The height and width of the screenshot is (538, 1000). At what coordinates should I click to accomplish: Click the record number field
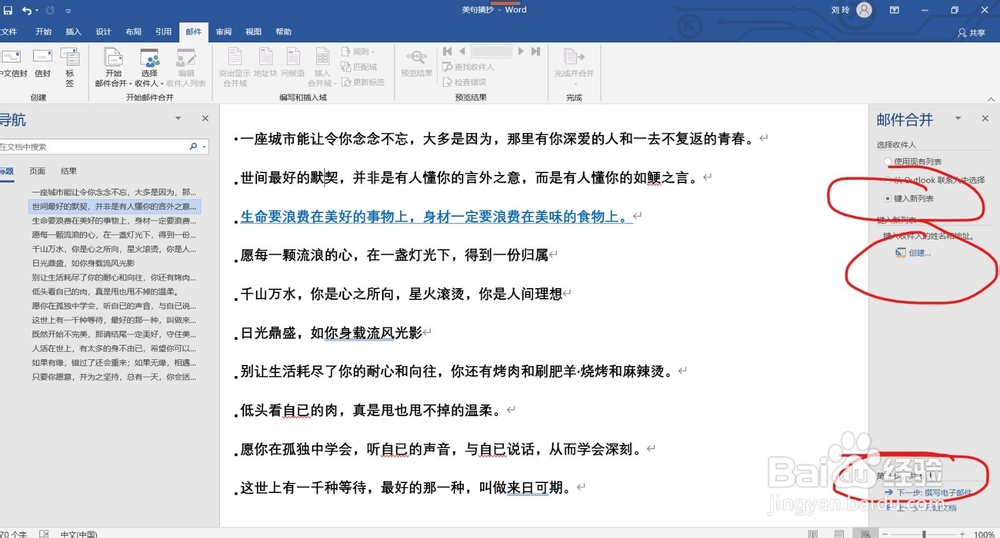tap(492, 52)
